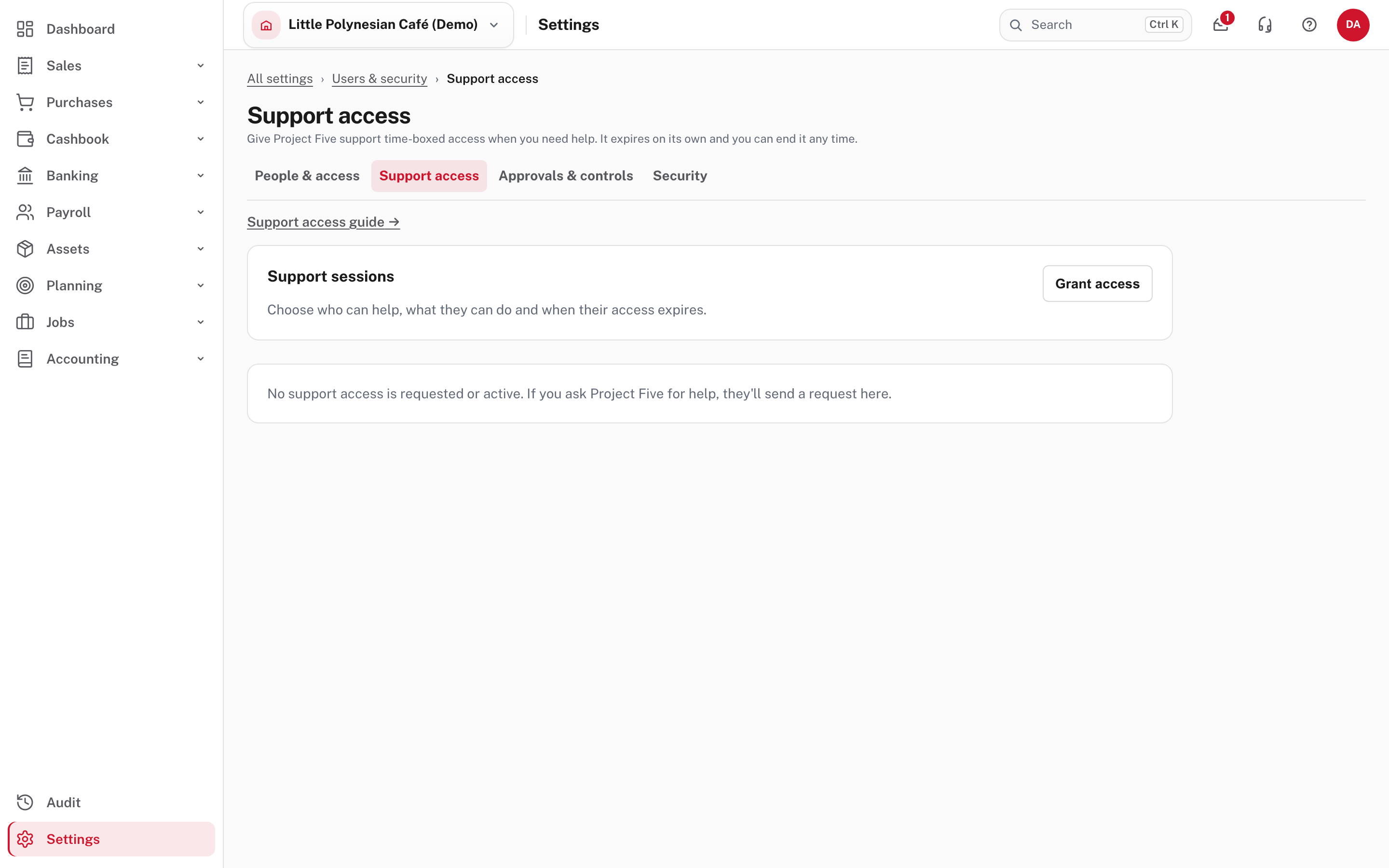Expand the Purchases menu chevron
Image resolution: width=1389 pixels, height=868 pixels.
(200, 102)
